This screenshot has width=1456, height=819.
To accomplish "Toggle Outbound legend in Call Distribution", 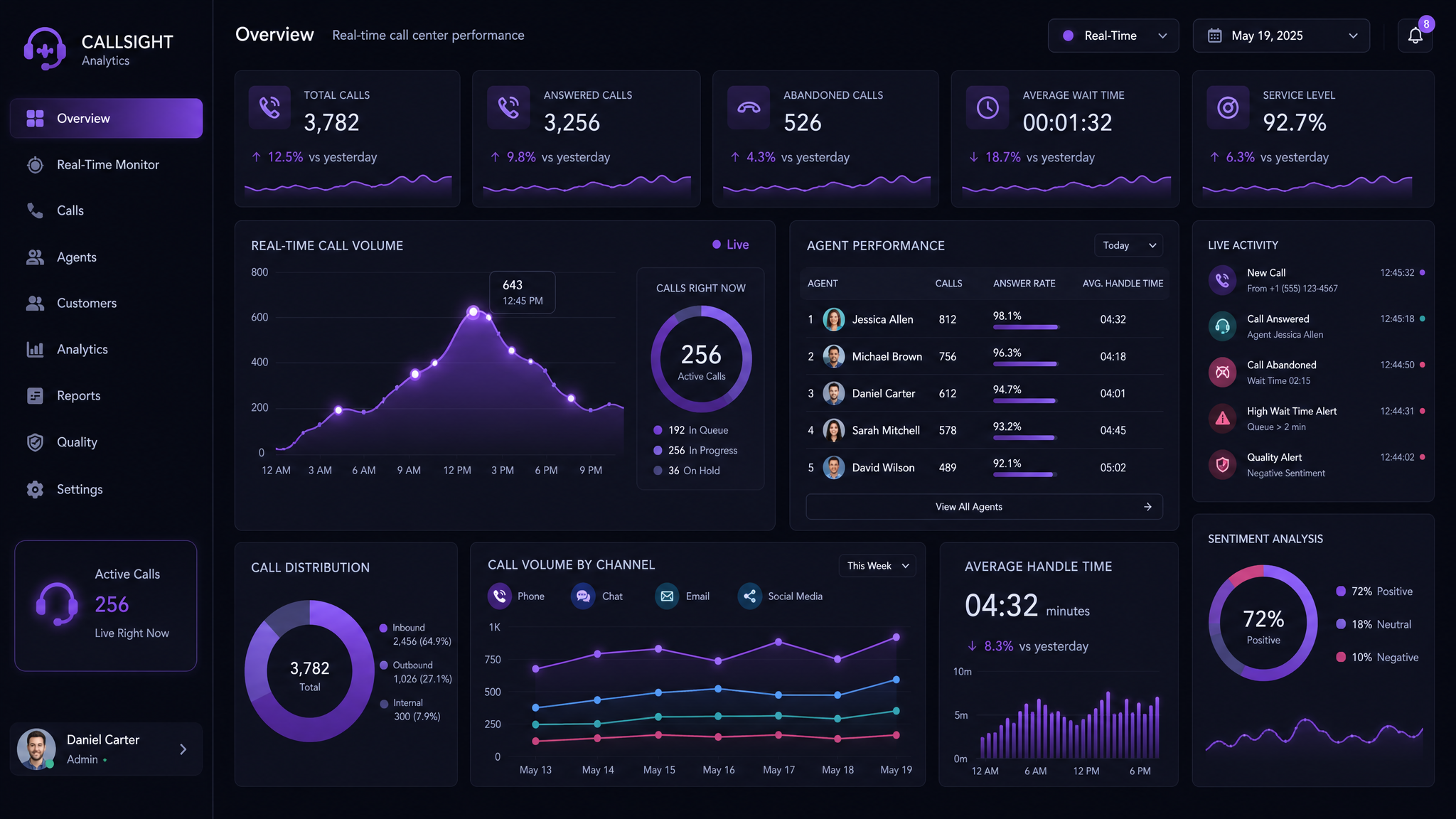I will (415, 672).
